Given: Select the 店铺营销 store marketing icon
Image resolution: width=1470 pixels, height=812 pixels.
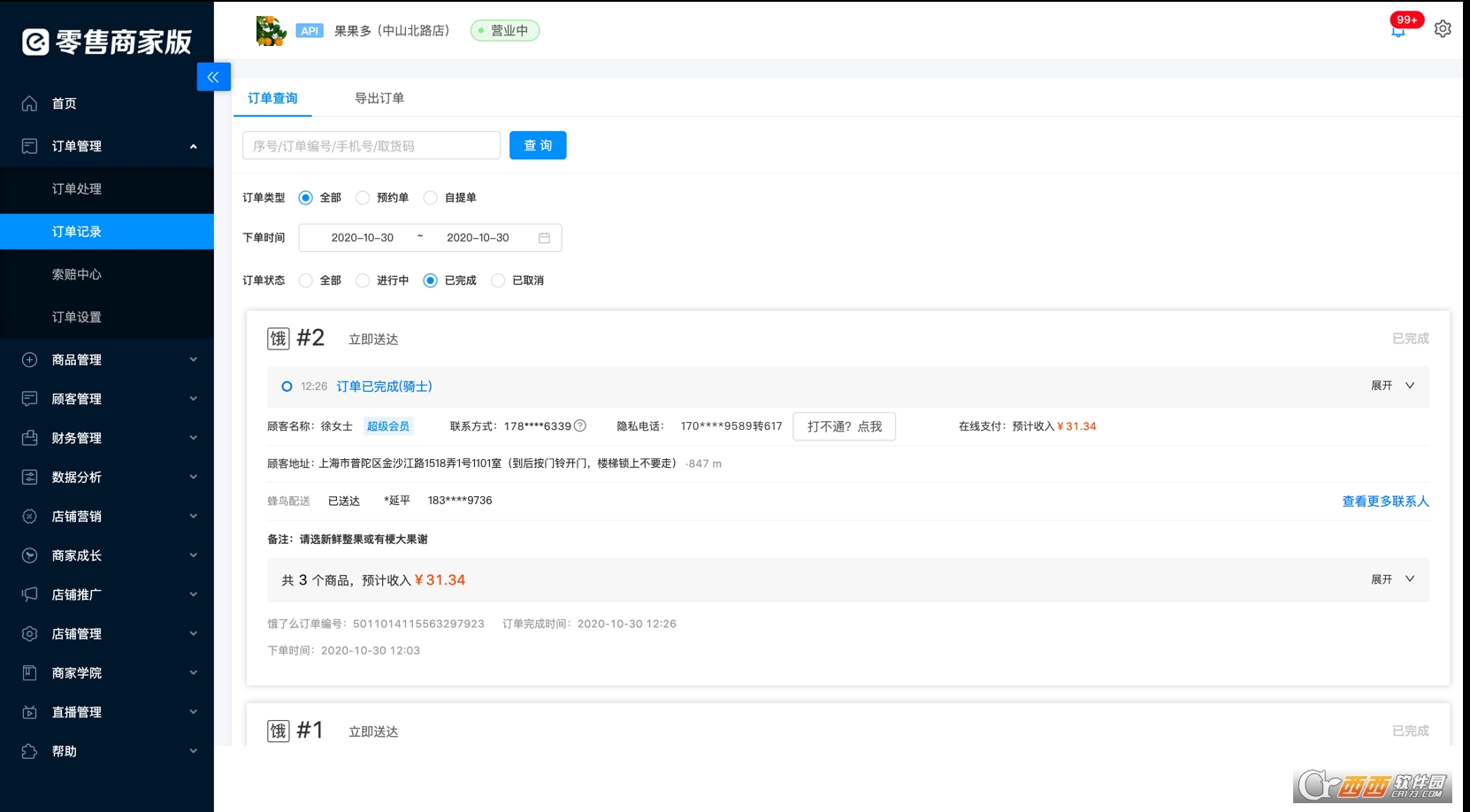Looking at the screenshot, I should [x=28, y=516].
